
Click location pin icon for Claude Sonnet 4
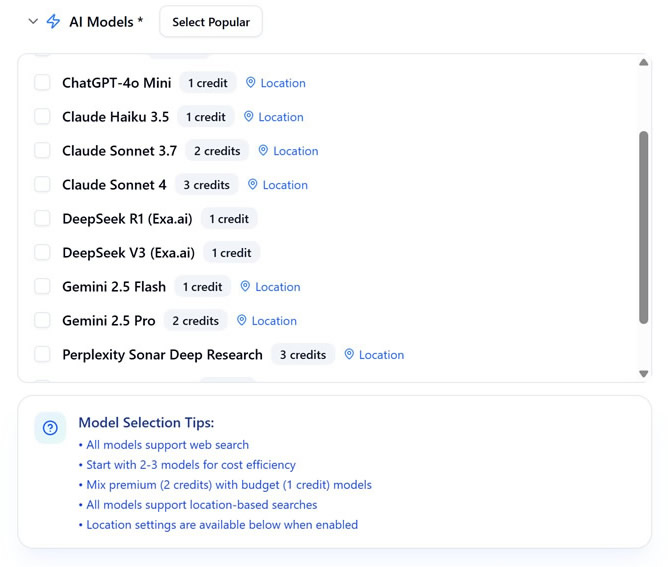click(x=253, y=184)
